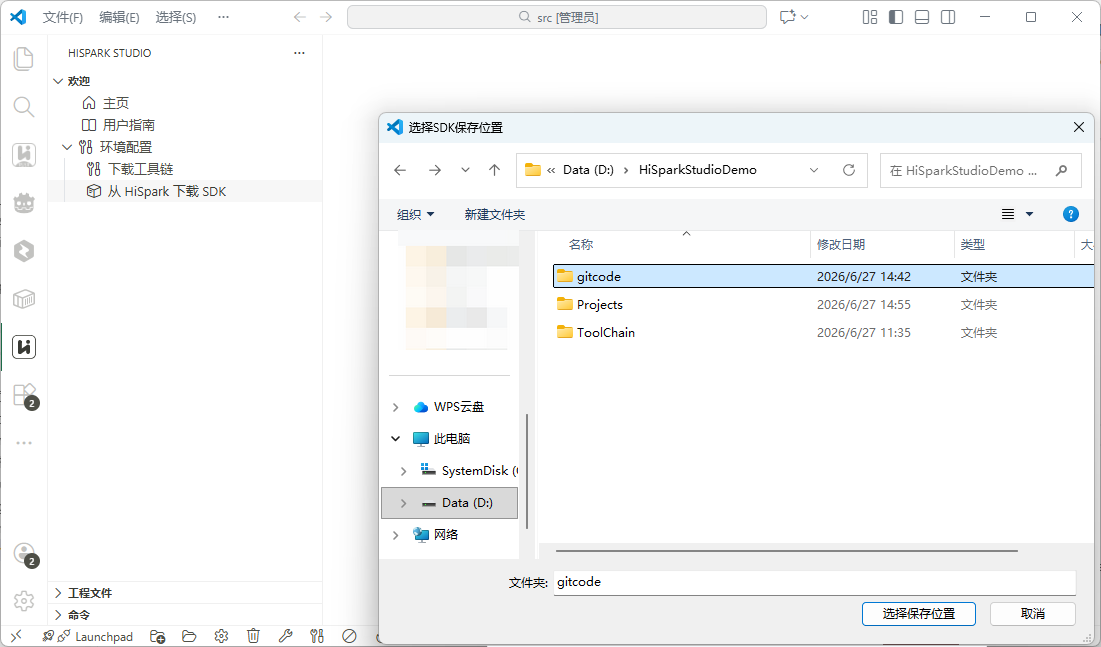This screenshot has height=647, width=1101.
Task: Click the gear settings icon in status bar
Action: [221, 636]
